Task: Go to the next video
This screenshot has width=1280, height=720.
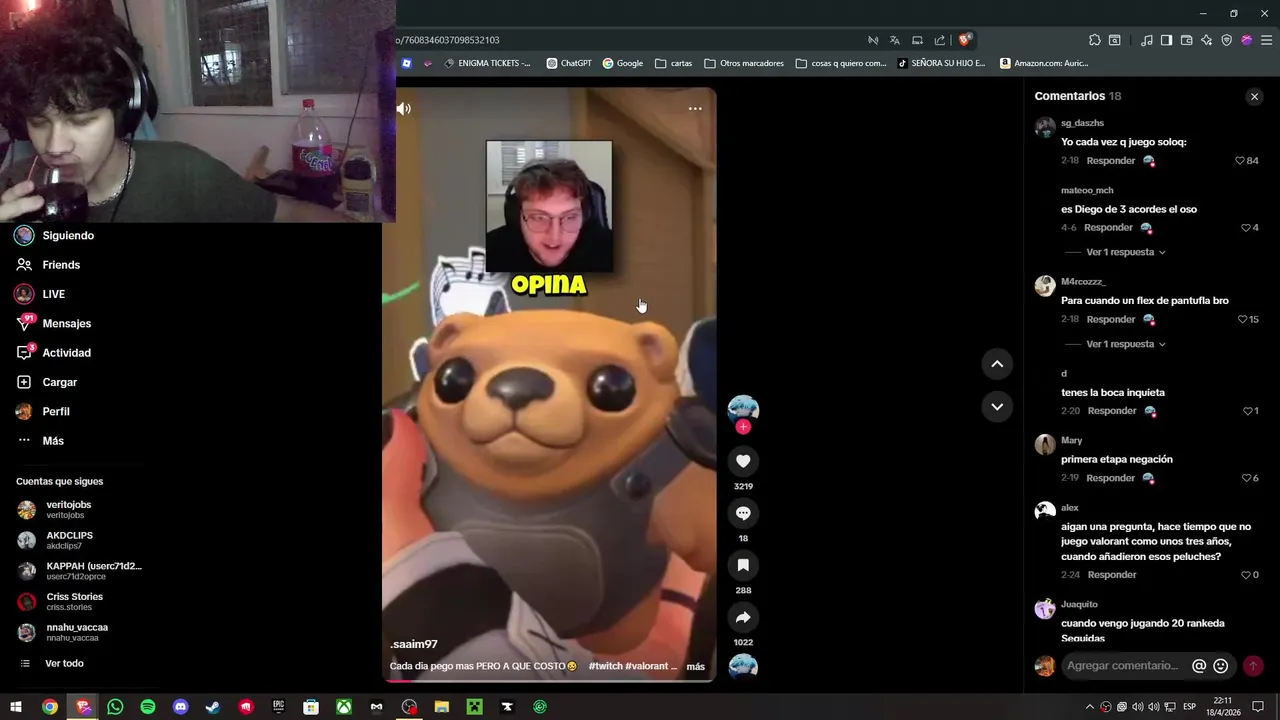Action: coord(997,406)
